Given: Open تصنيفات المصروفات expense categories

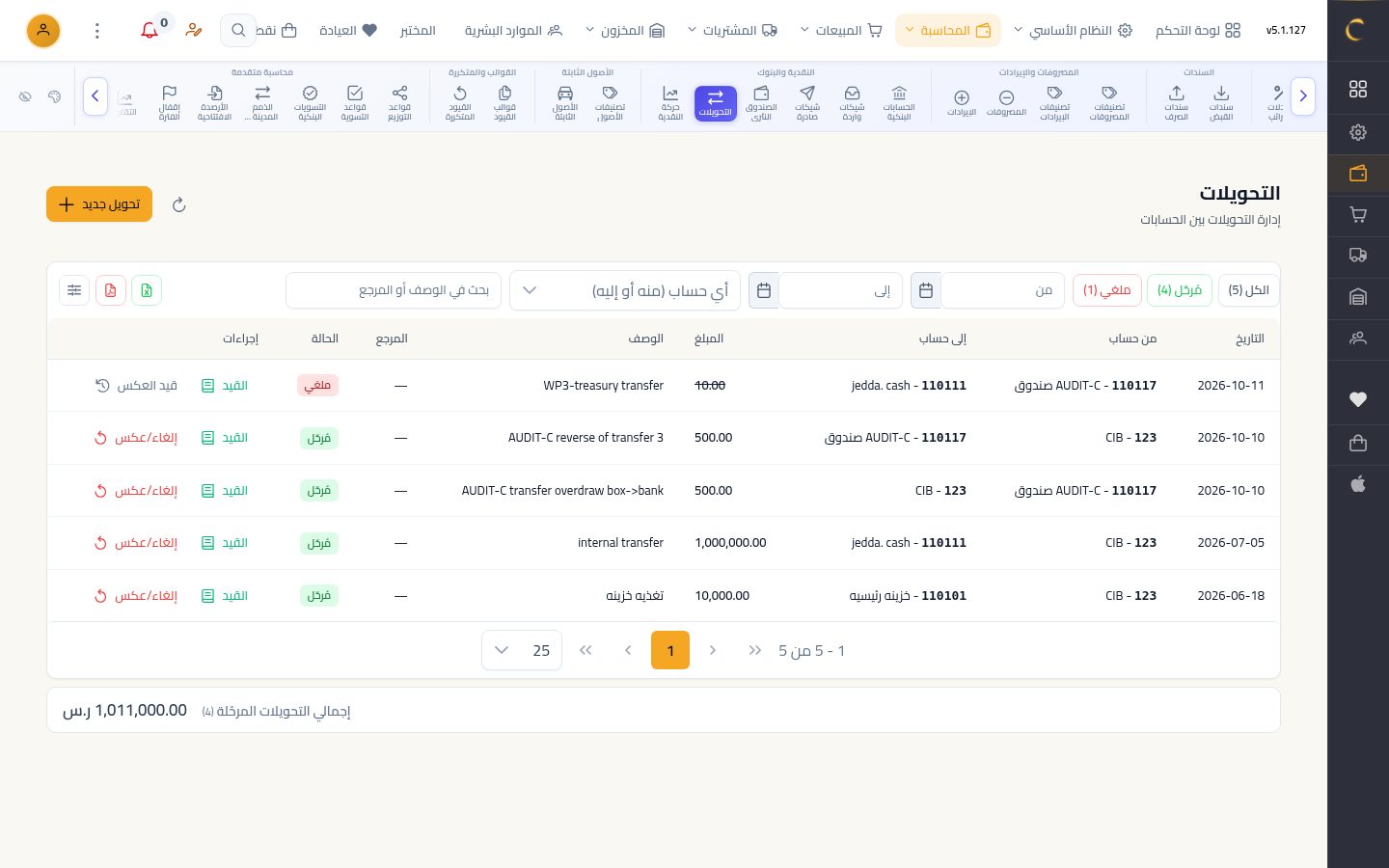Looking at the screenshot, I should pos(1109,102).
